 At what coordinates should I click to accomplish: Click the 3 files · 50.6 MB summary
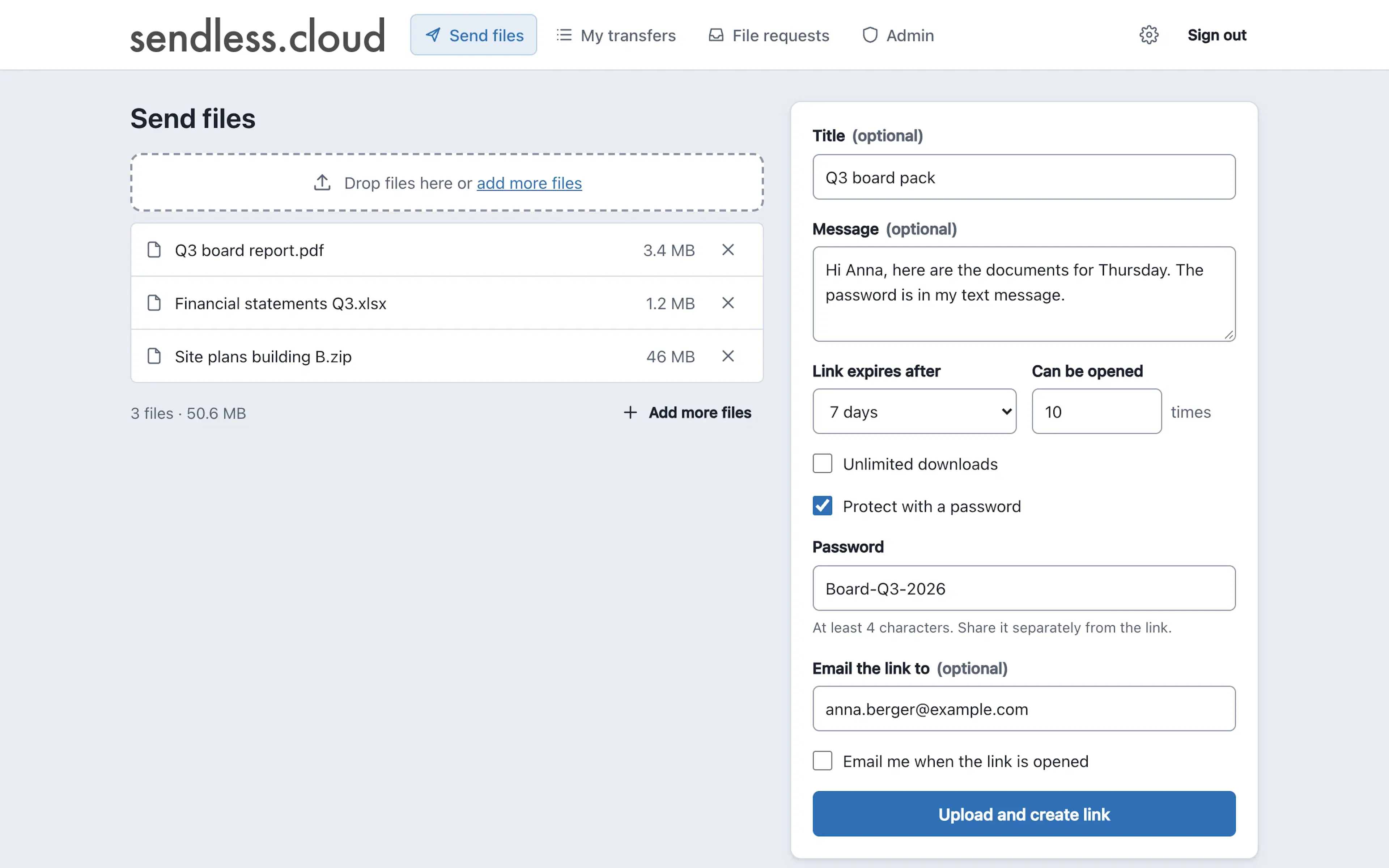pos(188,413)
